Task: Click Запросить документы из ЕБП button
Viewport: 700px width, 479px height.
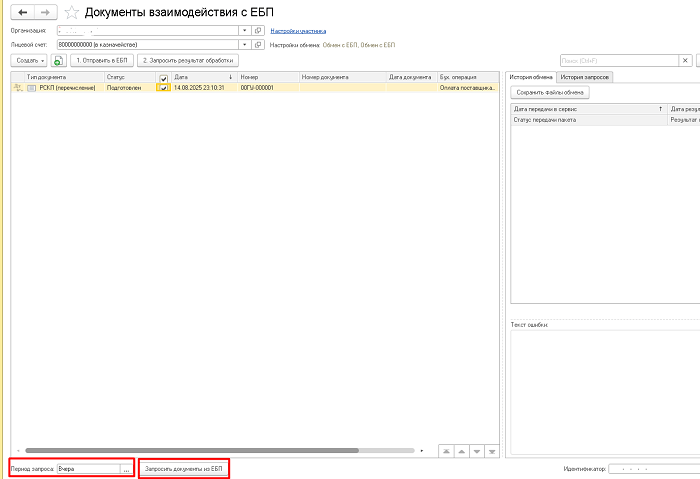Action: (184, 468)
